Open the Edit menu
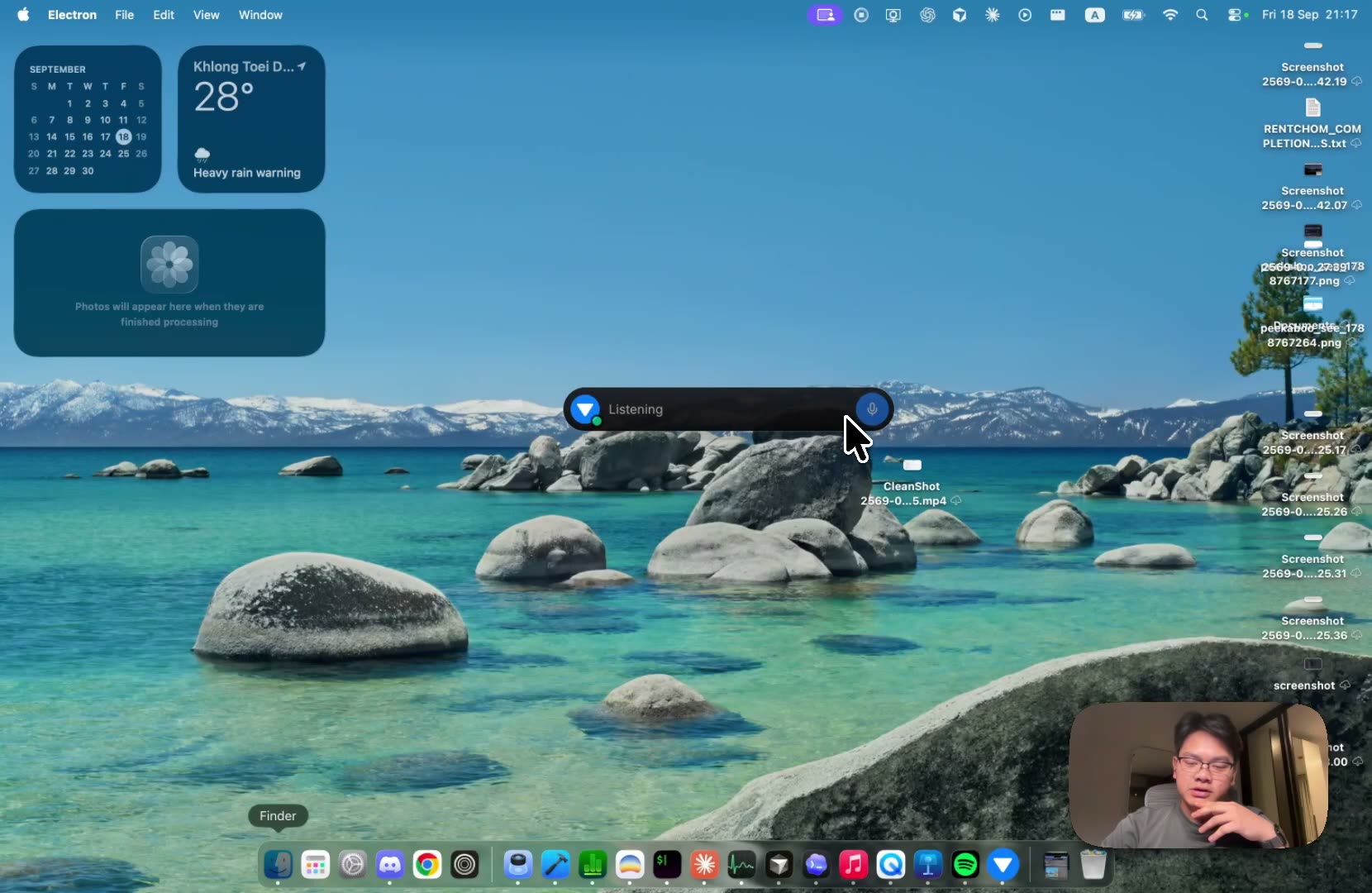The image size is (1372, 893). [164, 15]
